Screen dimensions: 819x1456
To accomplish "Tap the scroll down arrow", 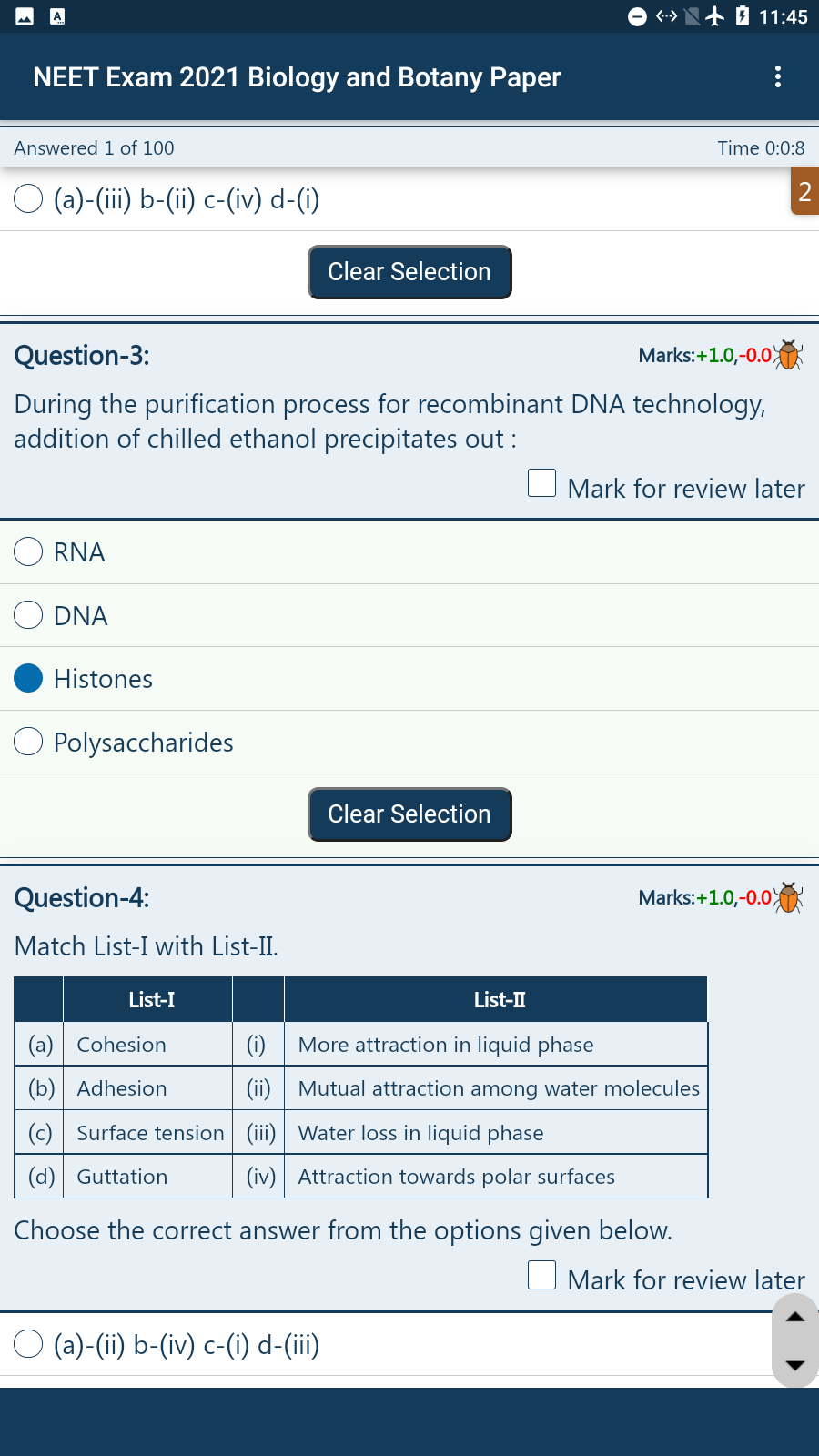I will click(x=795, y=1365).
